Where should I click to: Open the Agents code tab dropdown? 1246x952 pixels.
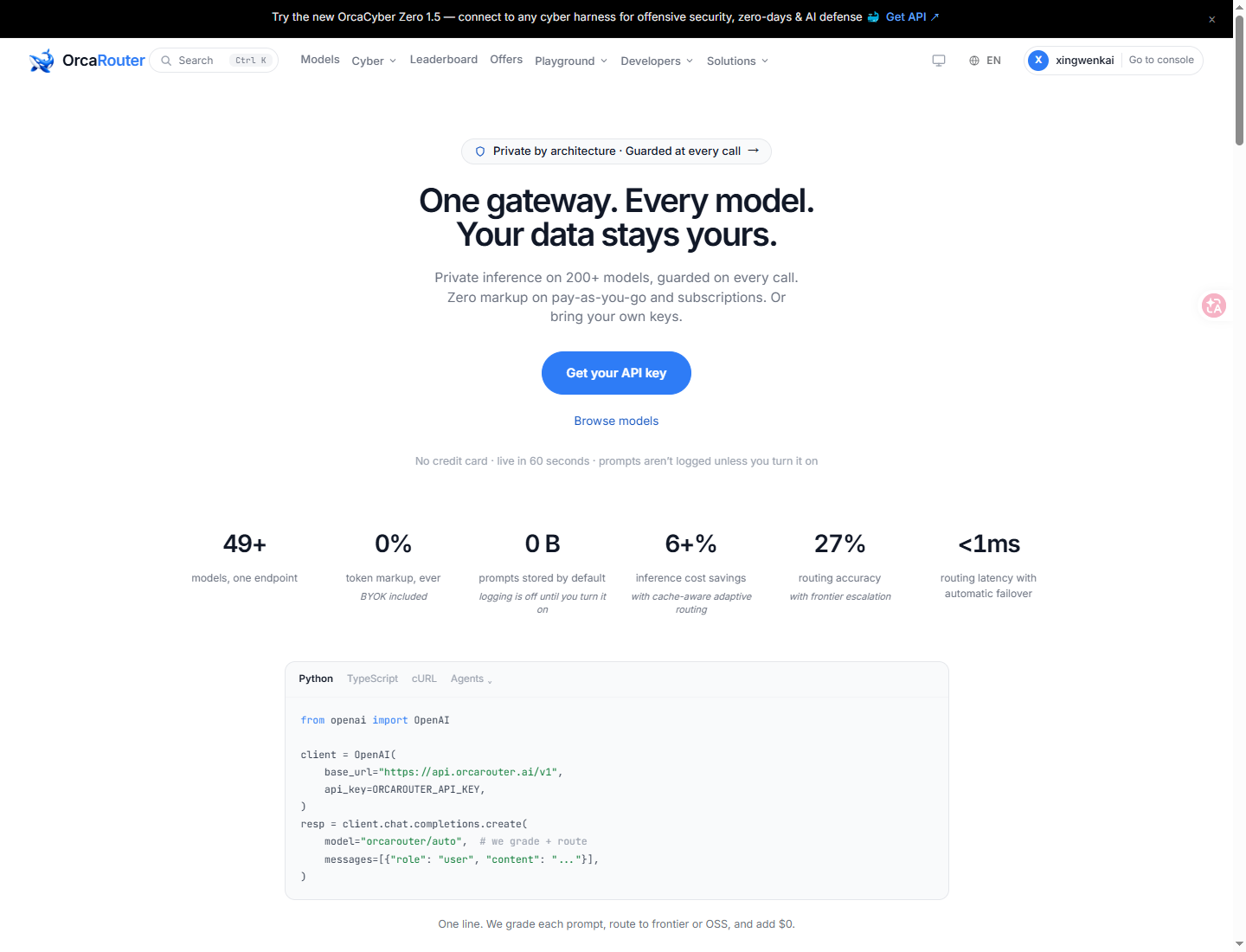tap(472, 679)
